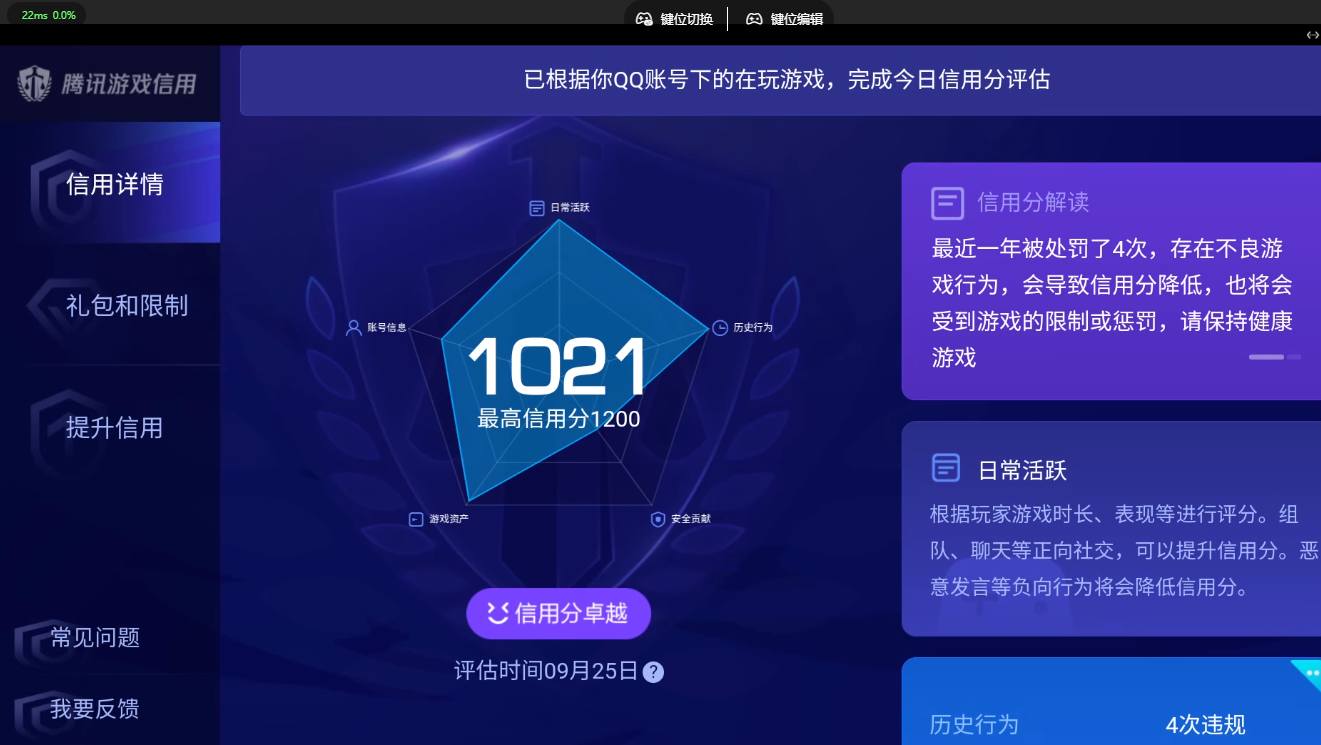Viewport: 1321px width, 745px height.
Task: Click the 日常活跃 card title text
Action: 1022,470
